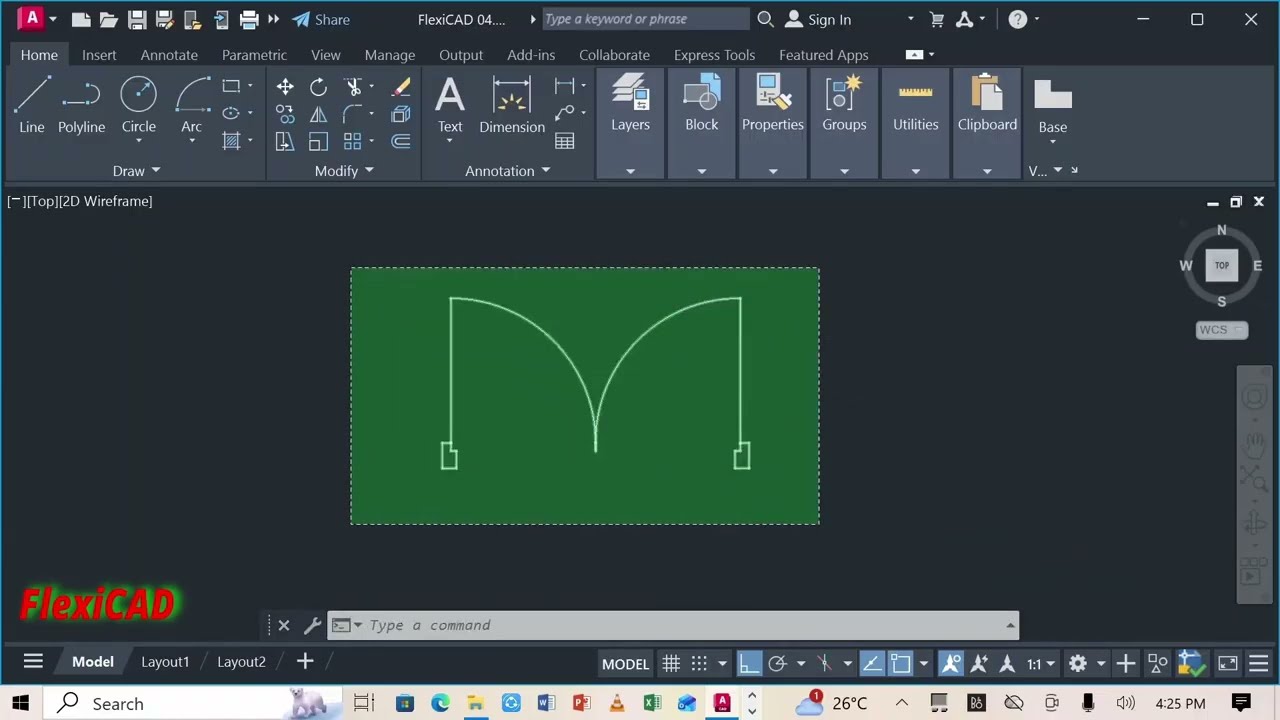Image resolution: width=1280 pixels, height=720 pixels.
Task: Open the Express Tools tab
Action: click(x=714, y=55)
